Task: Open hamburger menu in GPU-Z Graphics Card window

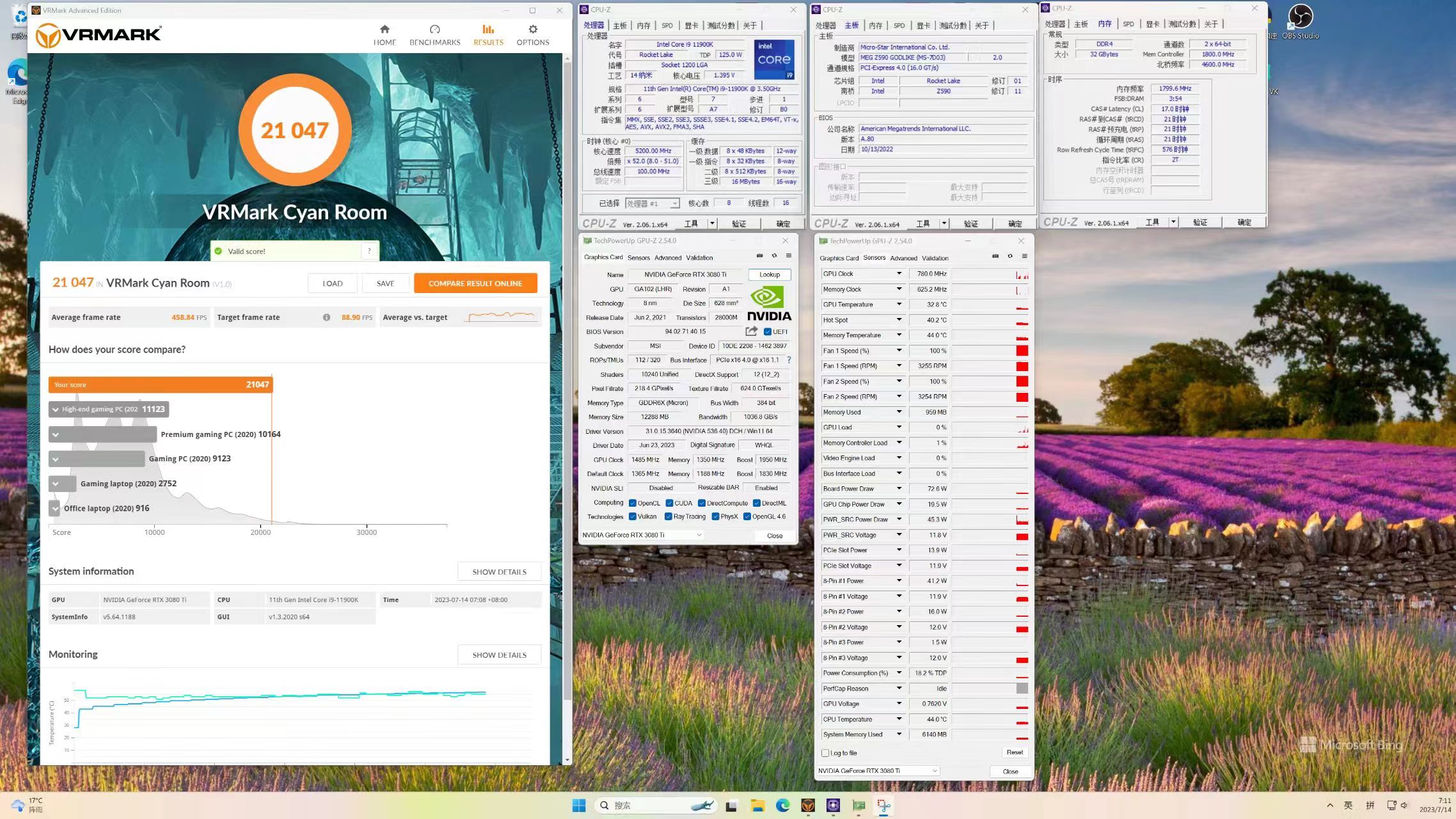Action: [789, 256]
